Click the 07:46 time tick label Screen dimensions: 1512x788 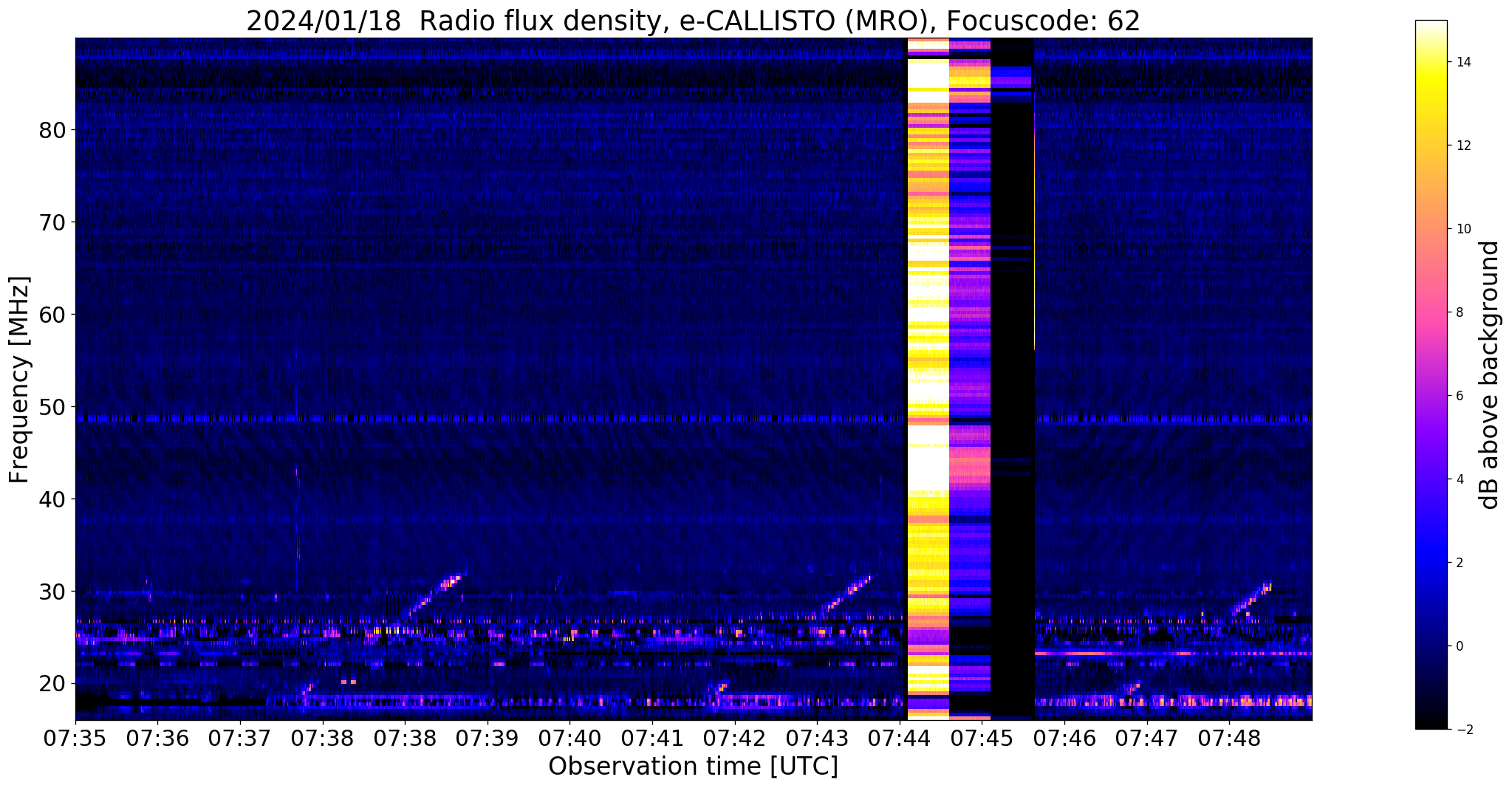point(1064,738)
